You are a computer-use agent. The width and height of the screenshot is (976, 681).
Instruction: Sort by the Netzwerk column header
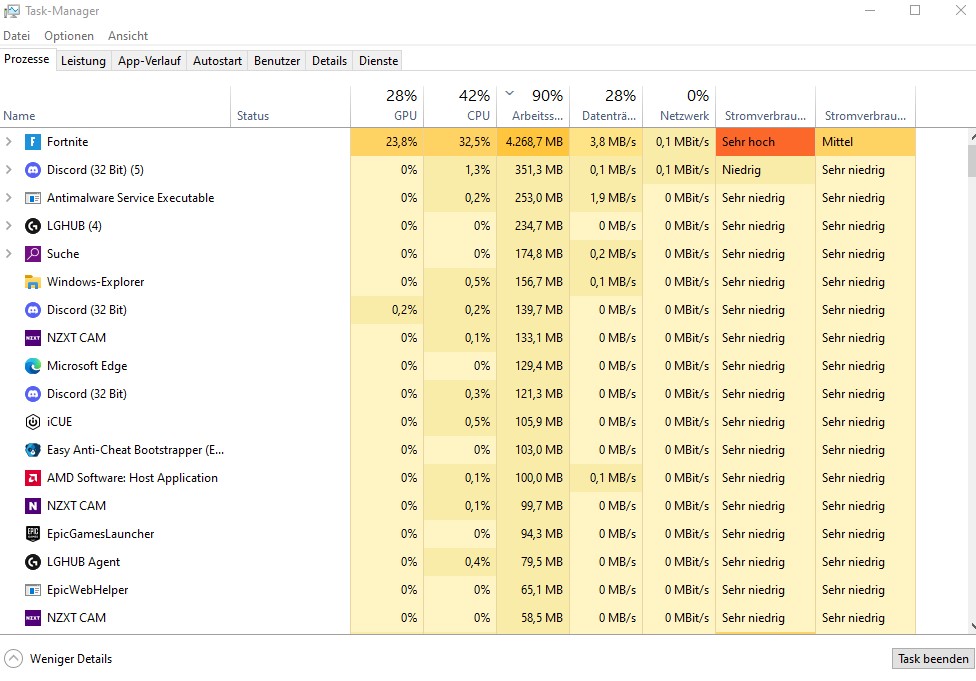tap(679, 106)
